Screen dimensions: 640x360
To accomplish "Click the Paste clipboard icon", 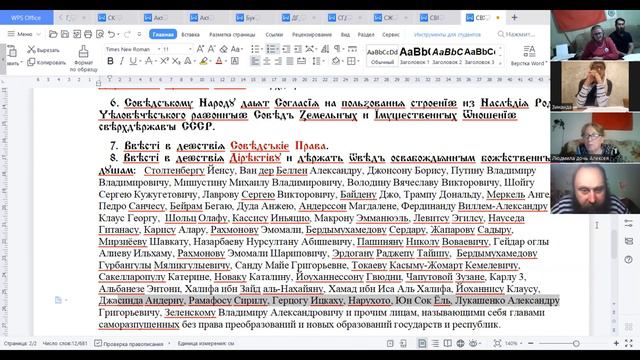I will 12,51.
